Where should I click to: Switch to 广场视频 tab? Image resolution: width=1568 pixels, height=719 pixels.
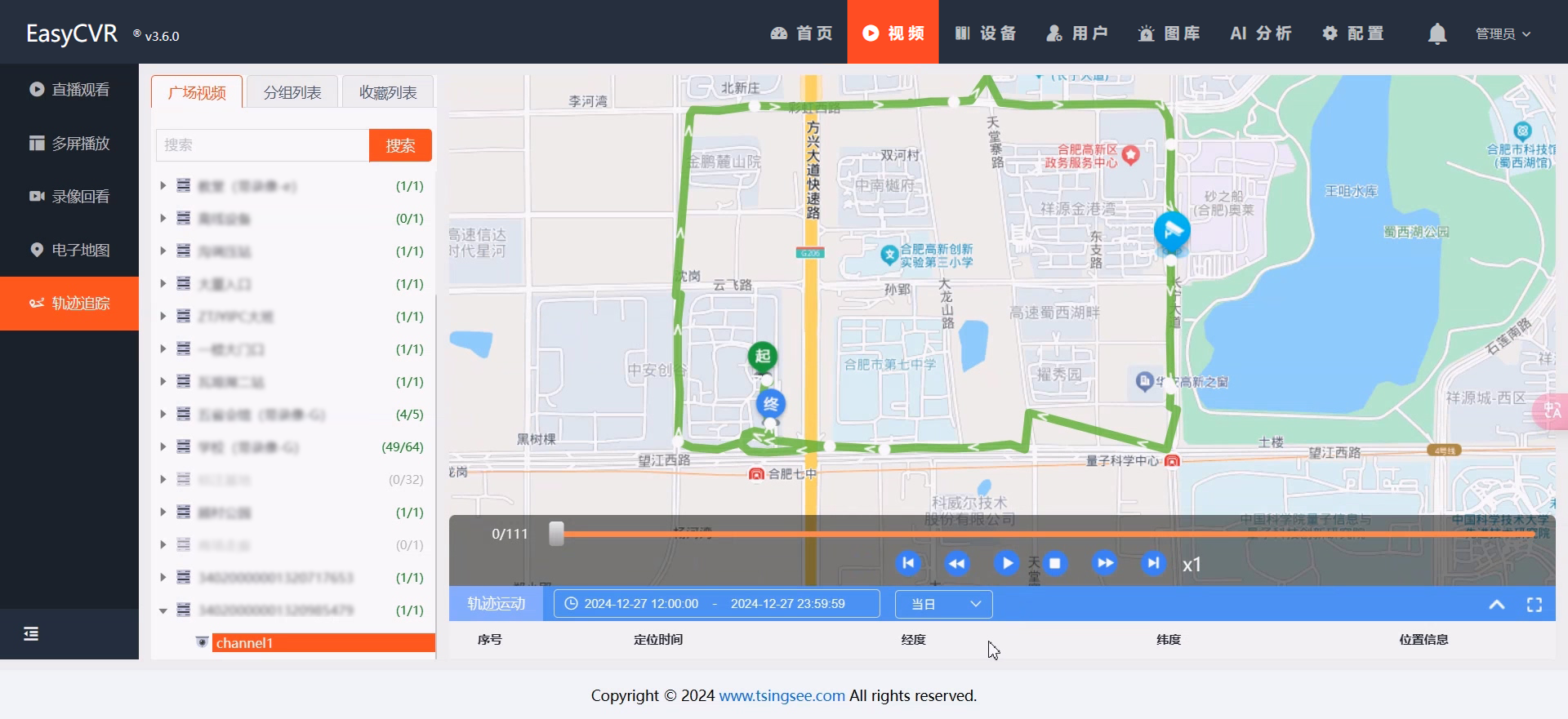(197, 92)
